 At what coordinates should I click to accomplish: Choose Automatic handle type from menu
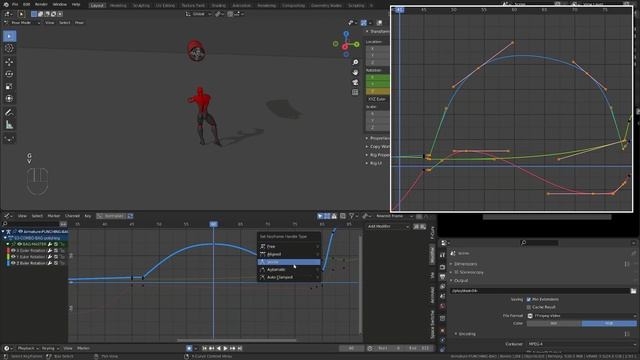(x=289, y=269)
